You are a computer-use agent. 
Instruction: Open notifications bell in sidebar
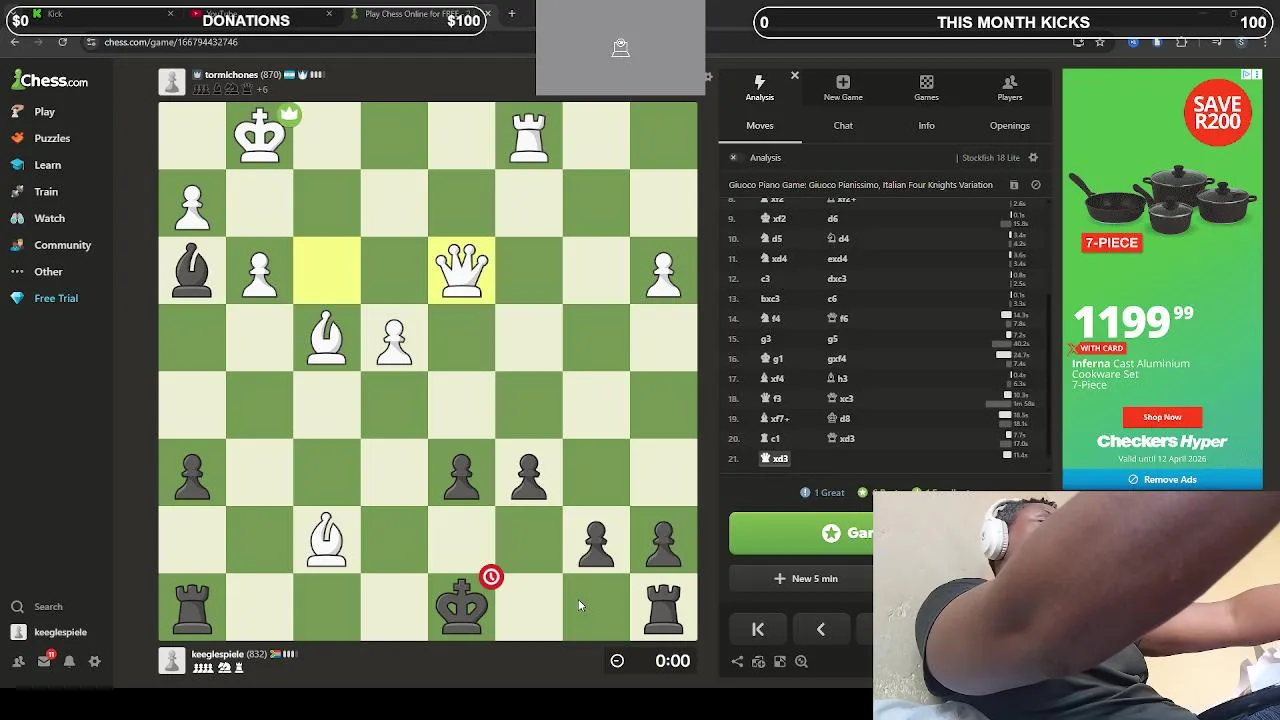[69, 661]
